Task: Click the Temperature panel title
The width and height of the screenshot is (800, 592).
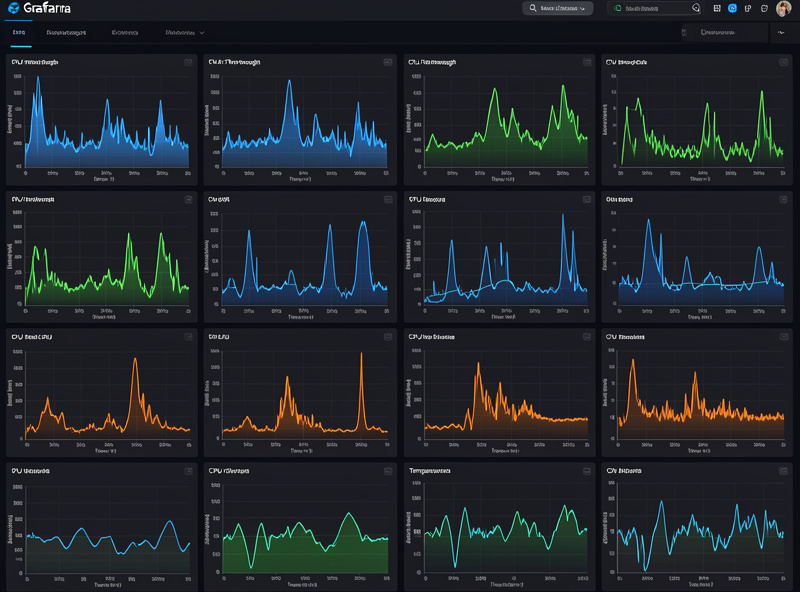Action: click(x=430, y=471)
